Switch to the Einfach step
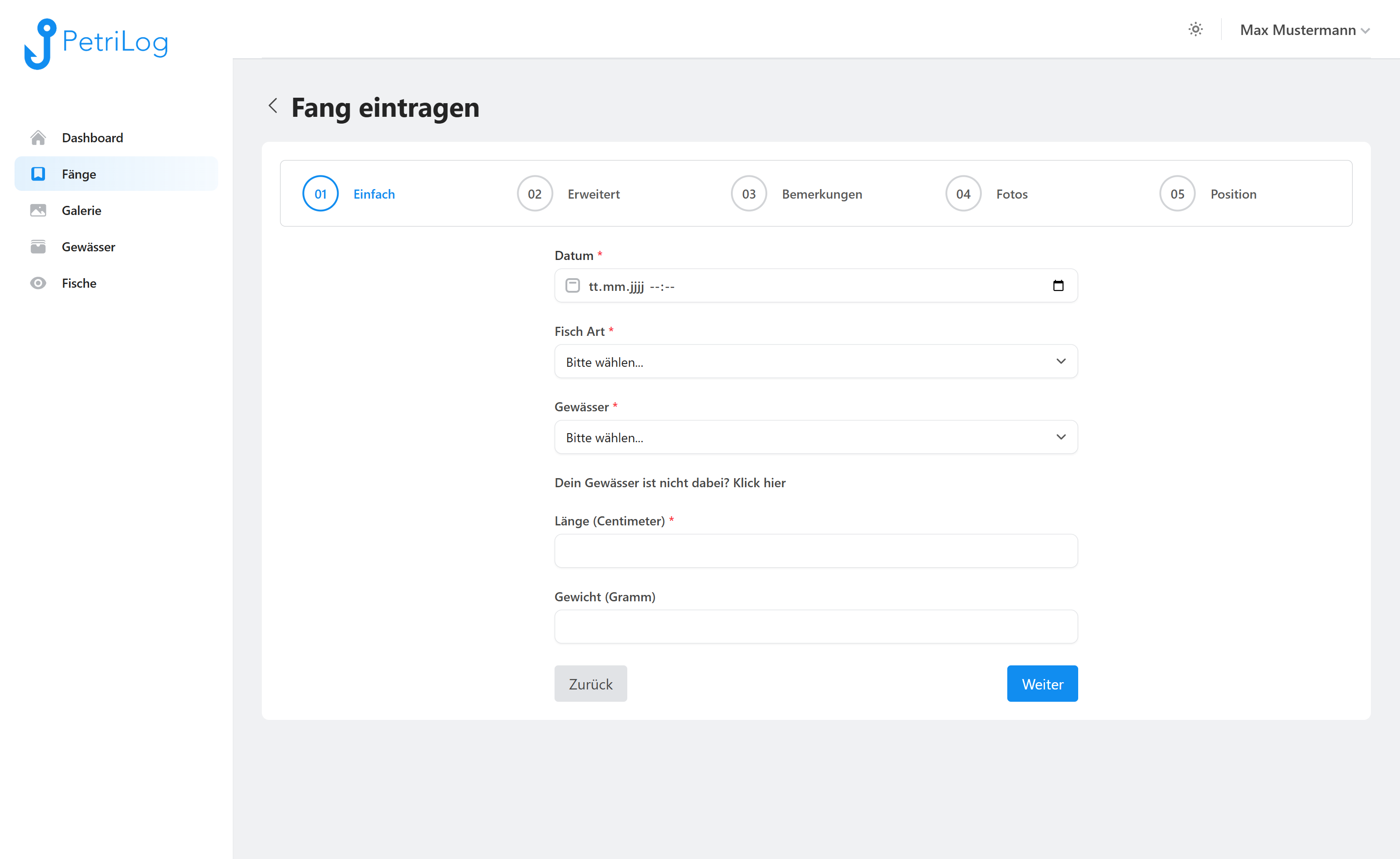The height and width of the screenshot is (859, 1400). point(374,195)
